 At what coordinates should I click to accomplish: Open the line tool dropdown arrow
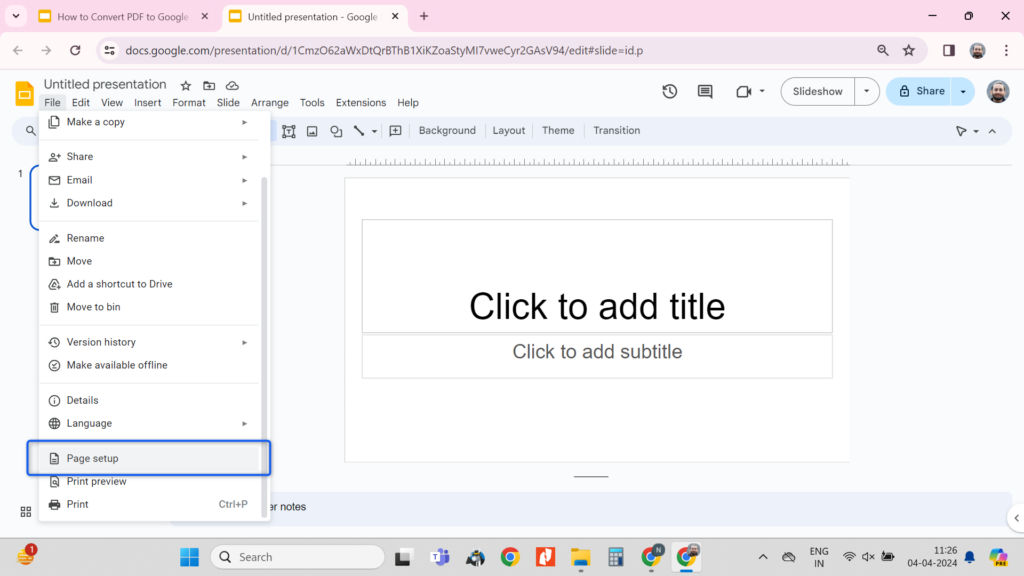(x=374, y=132)
